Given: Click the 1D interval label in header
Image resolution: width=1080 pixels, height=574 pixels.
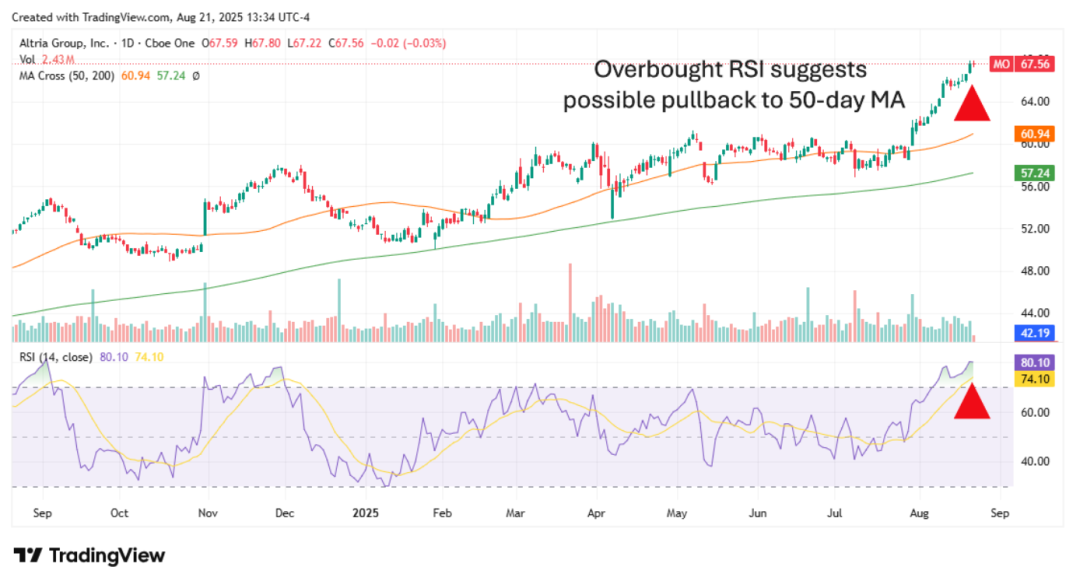Looking at the screenshot, I should point(127,43).
